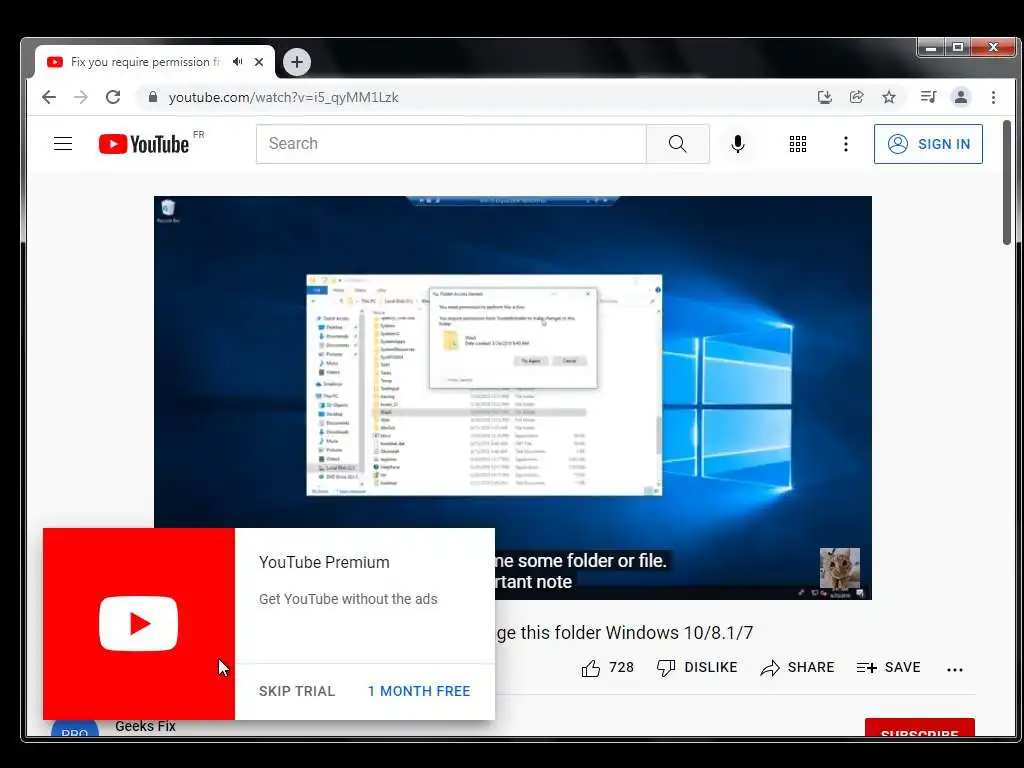Click the Geeks Fix channel name
The width and height of the screenshot is (1024, 768).
[x=145, y=726]
